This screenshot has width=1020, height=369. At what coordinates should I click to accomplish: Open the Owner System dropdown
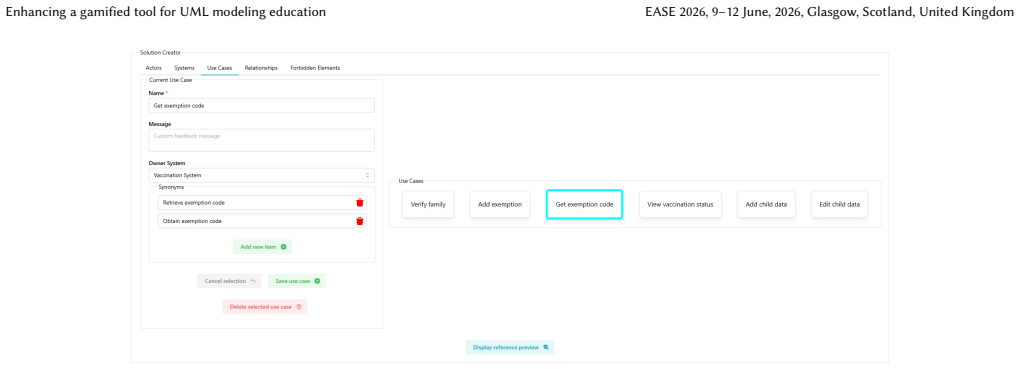[262, 176]
